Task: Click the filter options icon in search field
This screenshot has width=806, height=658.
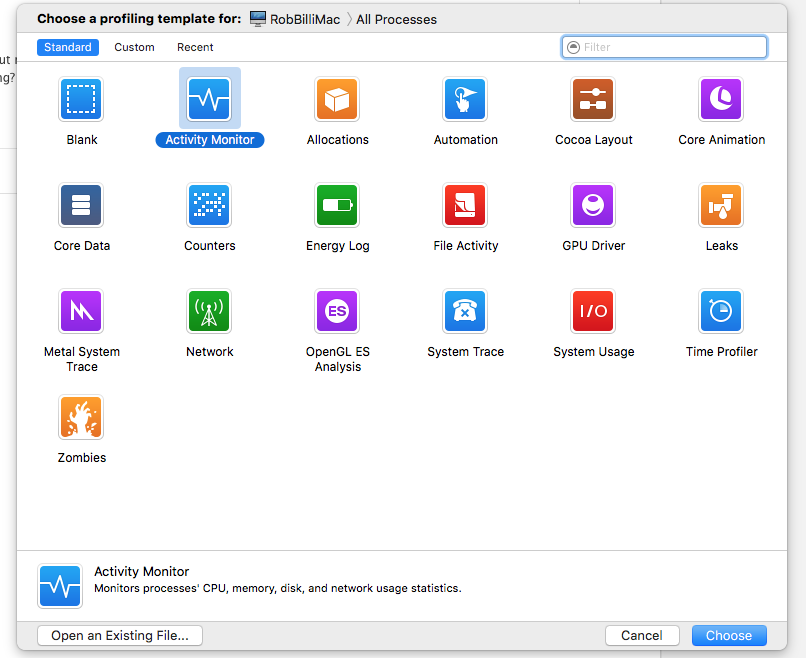Action: pos(573,47)
